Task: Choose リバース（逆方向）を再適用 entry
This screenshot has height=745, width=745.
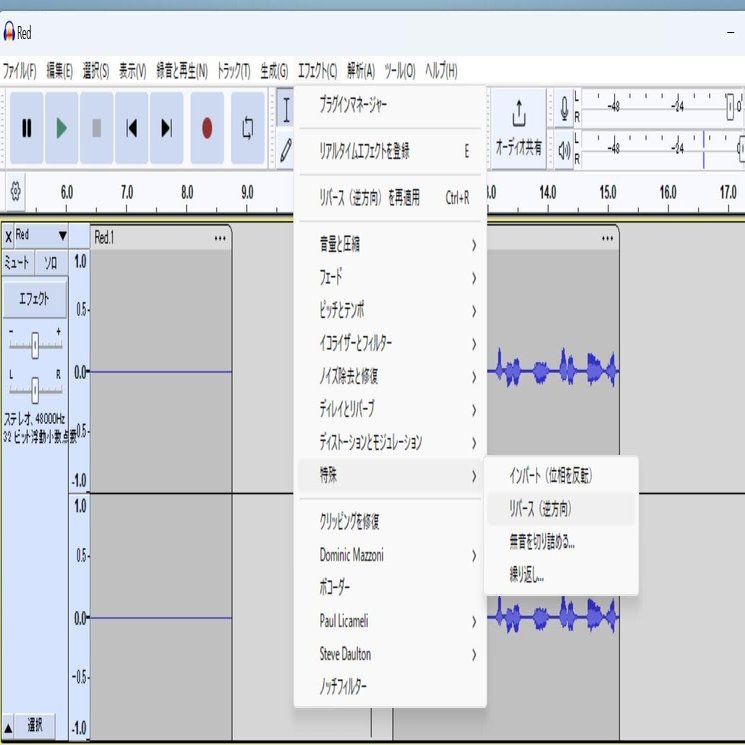Action: pyautogui.click(x=390, y=197)
